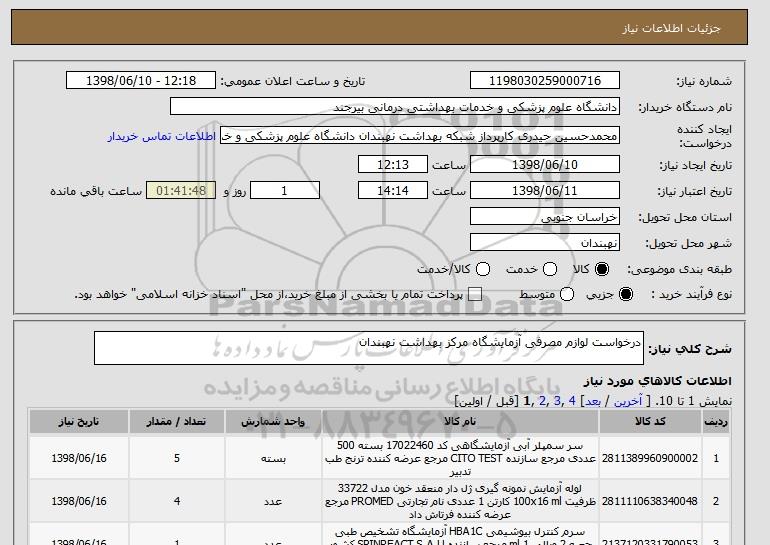This screenshot has width=770, height=545.
Task: Click quantity 5 in row 1
Action: pyautogui.click(x=177, y=458)
